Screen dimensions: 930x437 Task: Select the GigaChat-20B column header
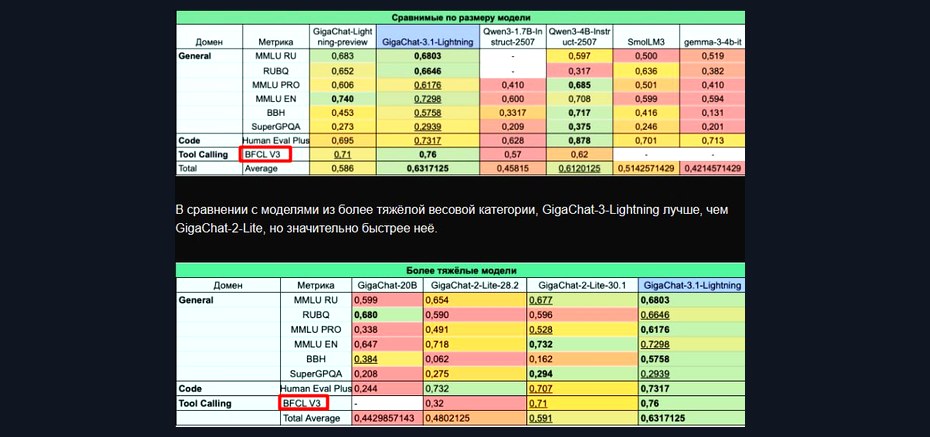click(387, 285)
